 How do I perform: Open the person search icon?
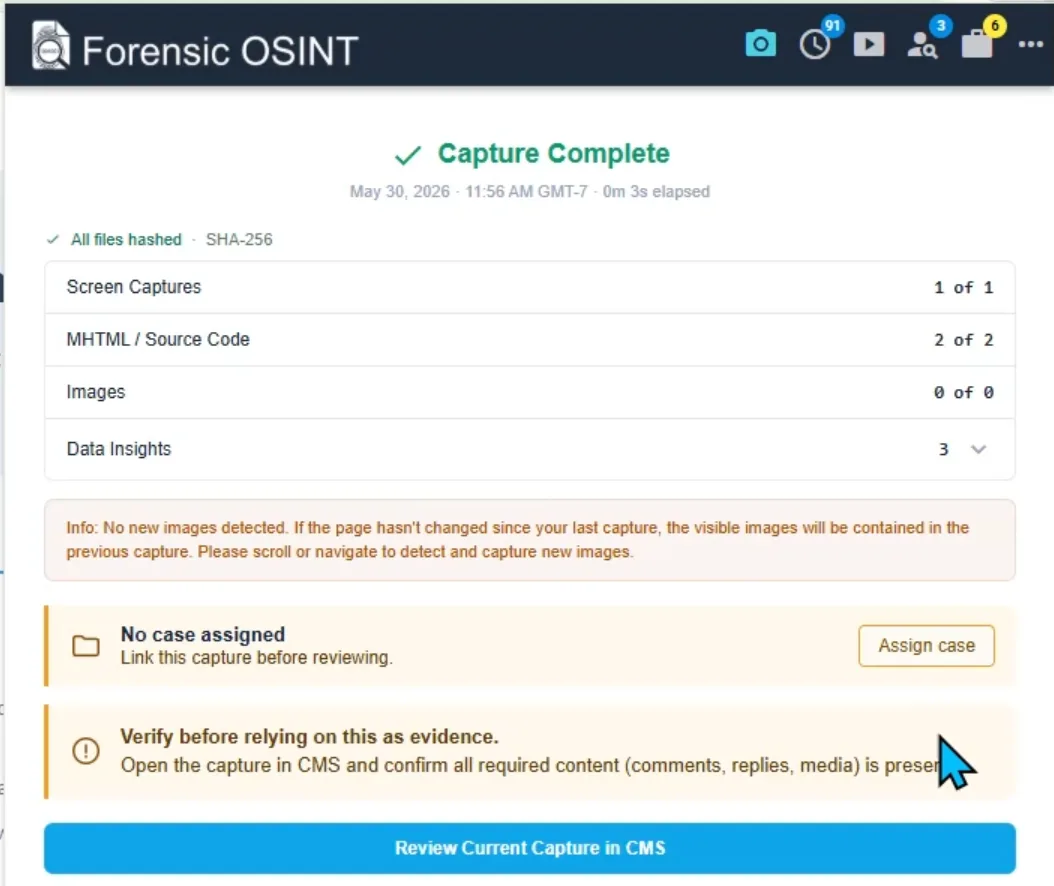click(922, 45)
